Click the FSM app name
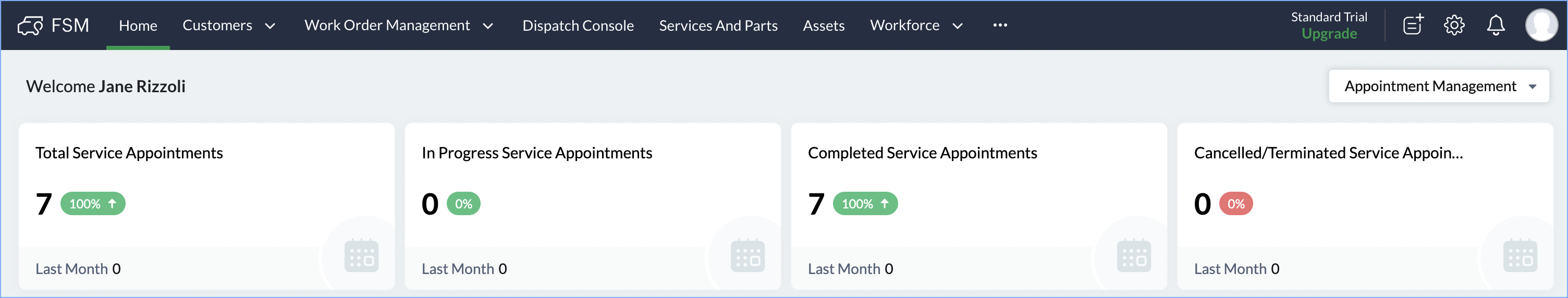Viewport: 1568px width, 298px height. [70, 26]
